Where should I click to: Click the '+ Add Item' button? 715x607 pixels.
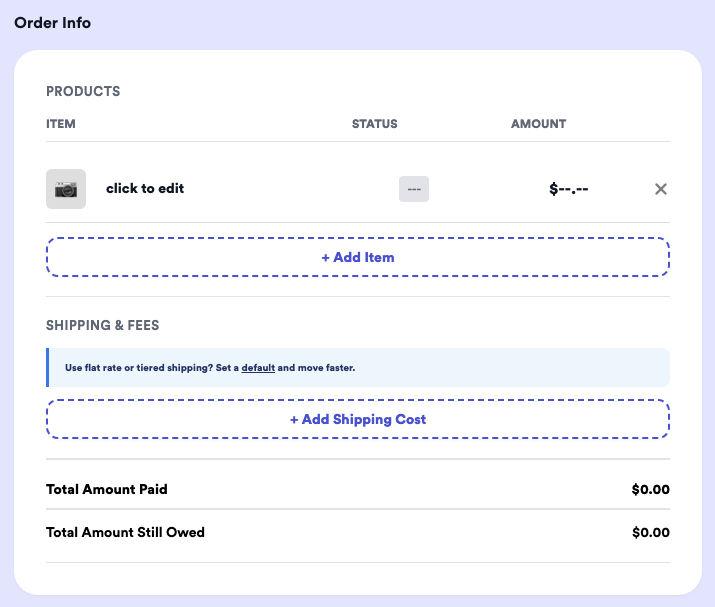[358, 257]
